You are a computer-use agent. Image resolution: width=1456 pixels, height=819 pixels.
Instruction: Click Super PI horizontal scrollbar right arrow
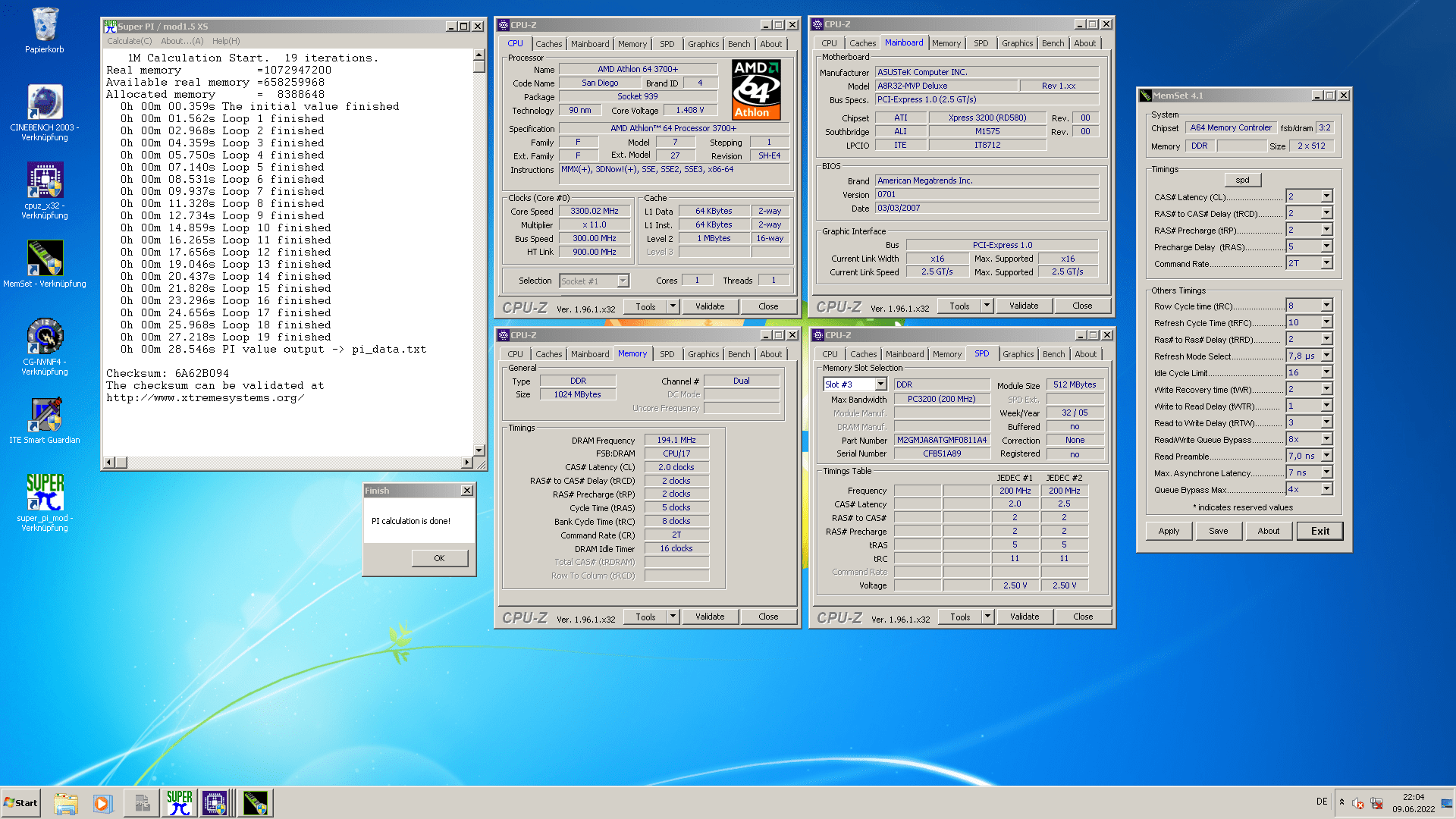[x=467, y=462]
